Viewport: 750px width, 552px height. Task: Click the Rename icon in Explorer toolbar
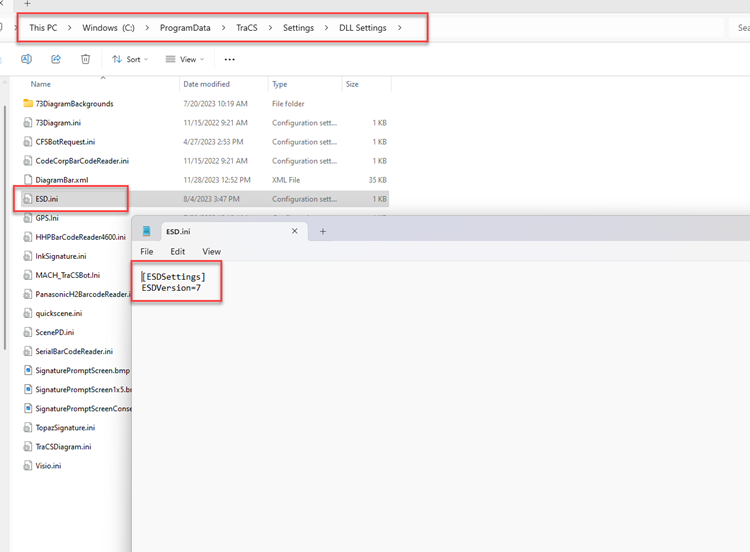click(26, 60)
